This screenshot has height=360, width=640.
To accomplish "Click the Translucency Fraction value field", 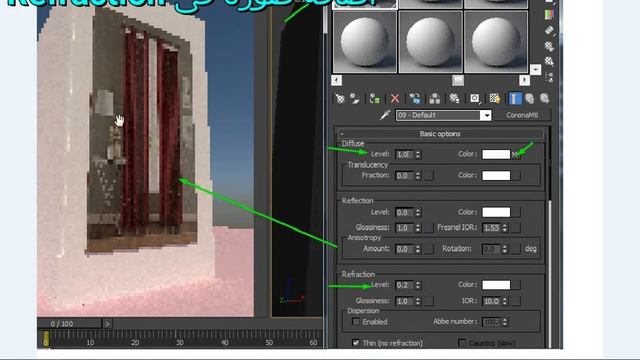I will (x=404, y=176).
